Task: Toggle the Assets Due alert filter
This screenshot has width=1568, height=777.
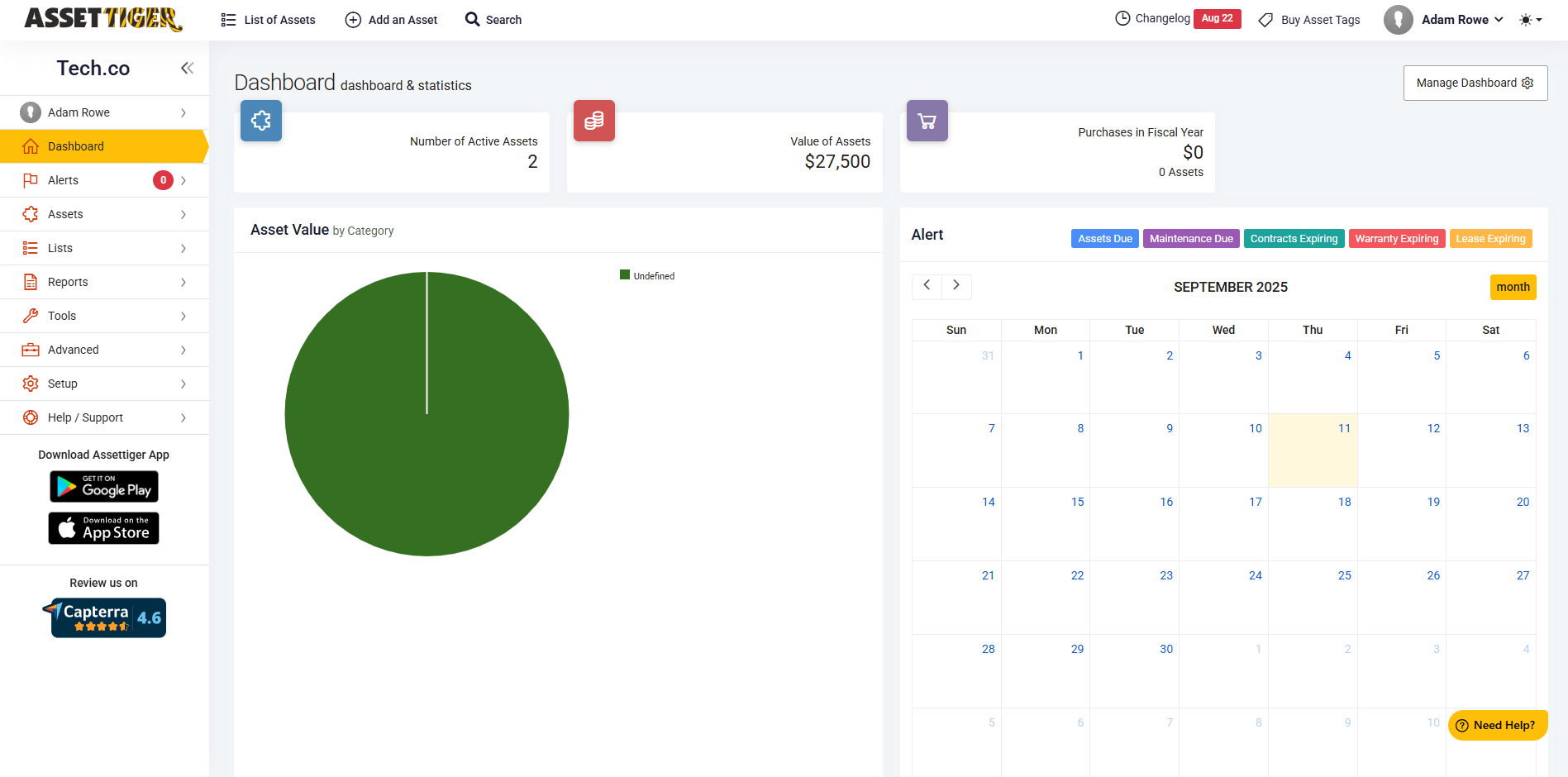Action: point(1105,239)
